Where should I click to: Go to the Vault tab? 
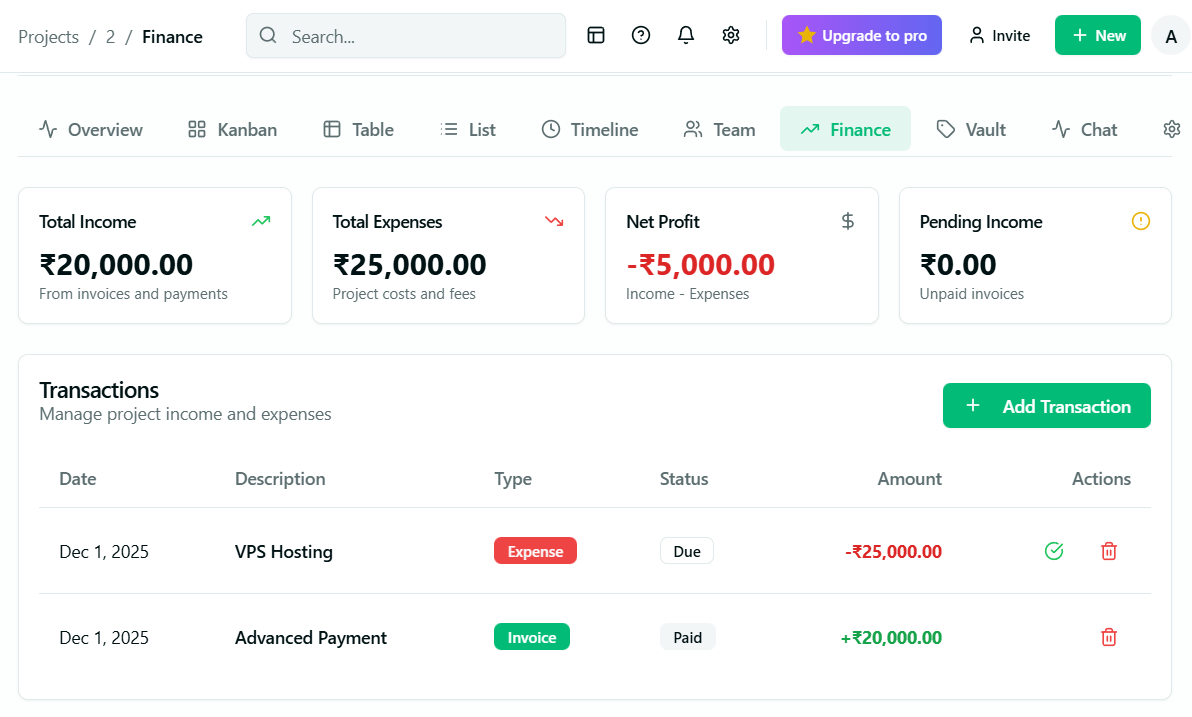click(x=971, y=129)
